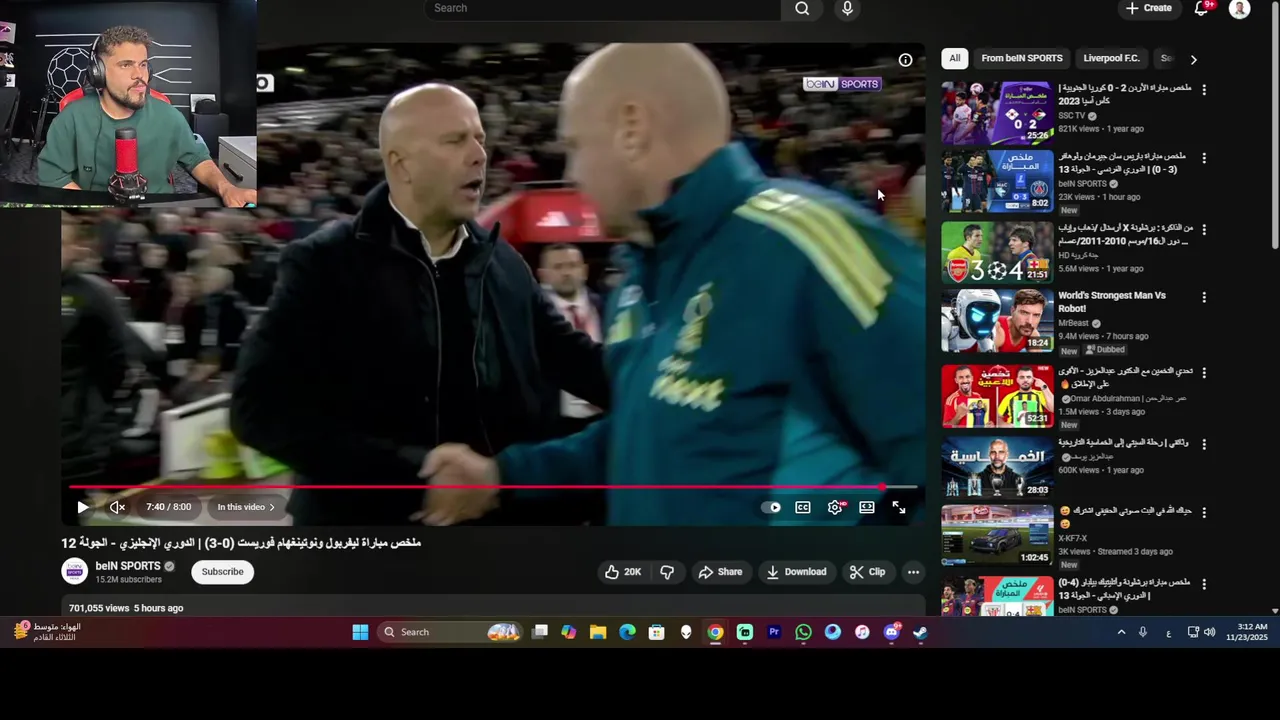Open more actions three-dot menu
The width and height of the screenshot is (1280, 720).
[x=913, y=572]
